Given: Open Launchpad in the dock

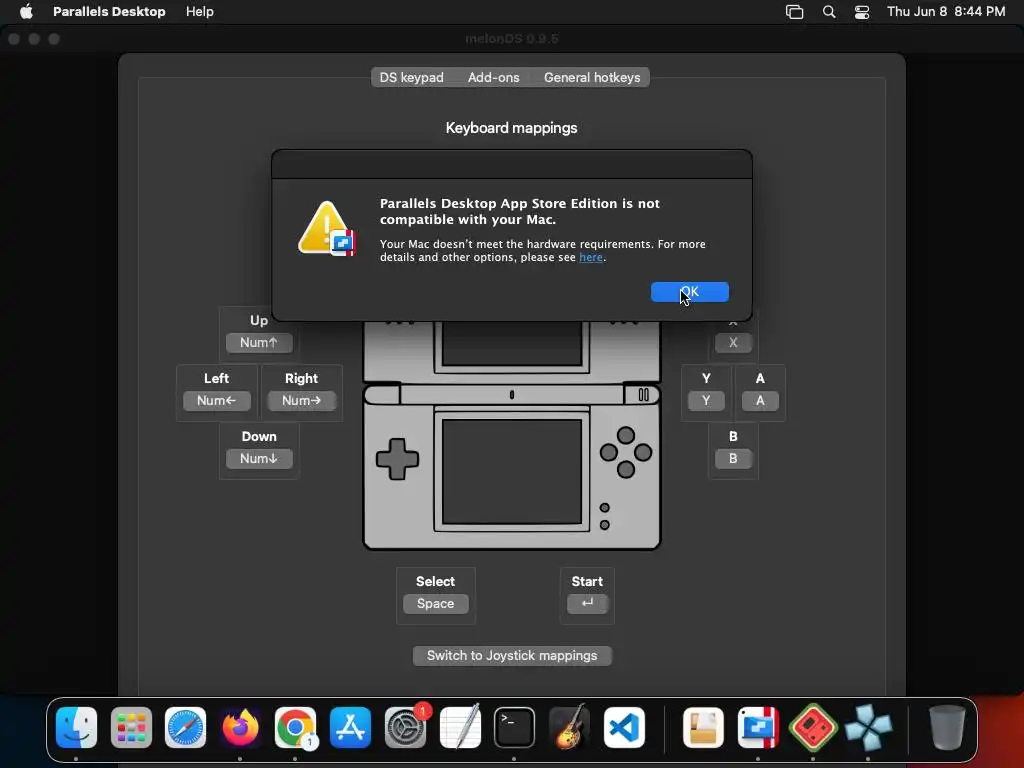Looking at the screenshot, I should point(131,728).
